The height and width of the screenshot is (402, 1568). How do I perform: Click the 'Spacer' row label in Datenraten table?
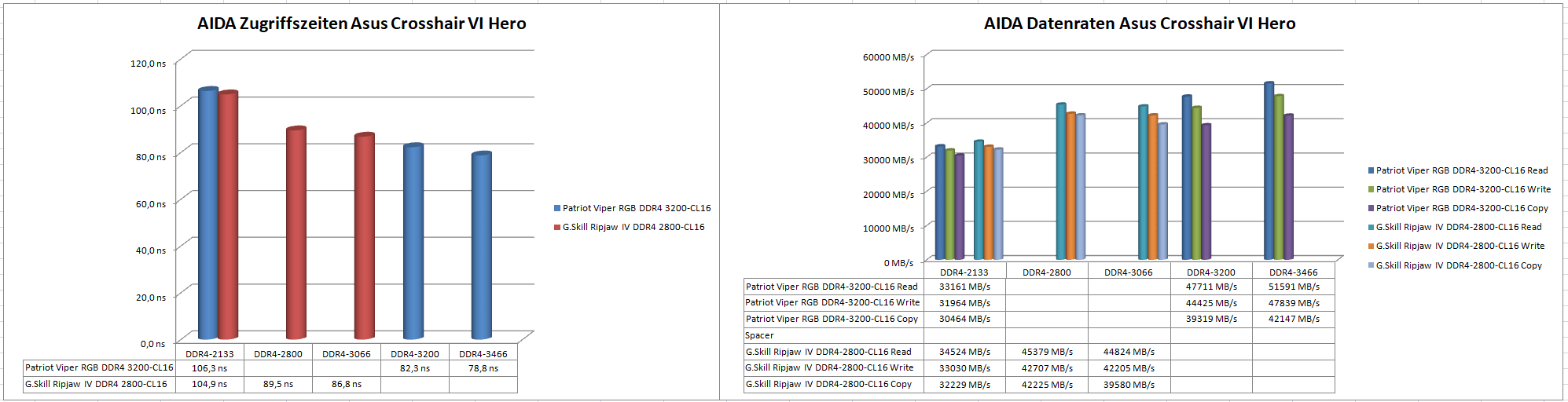(760, 335)
